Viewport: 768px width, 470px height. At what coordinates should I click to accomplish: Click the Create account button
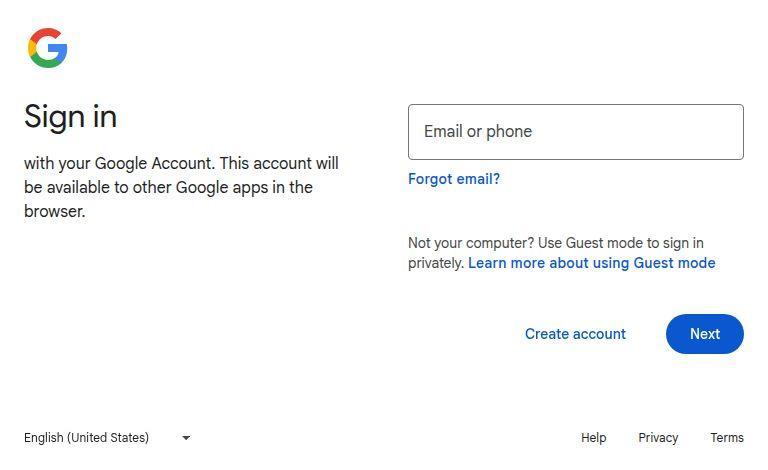575,334
